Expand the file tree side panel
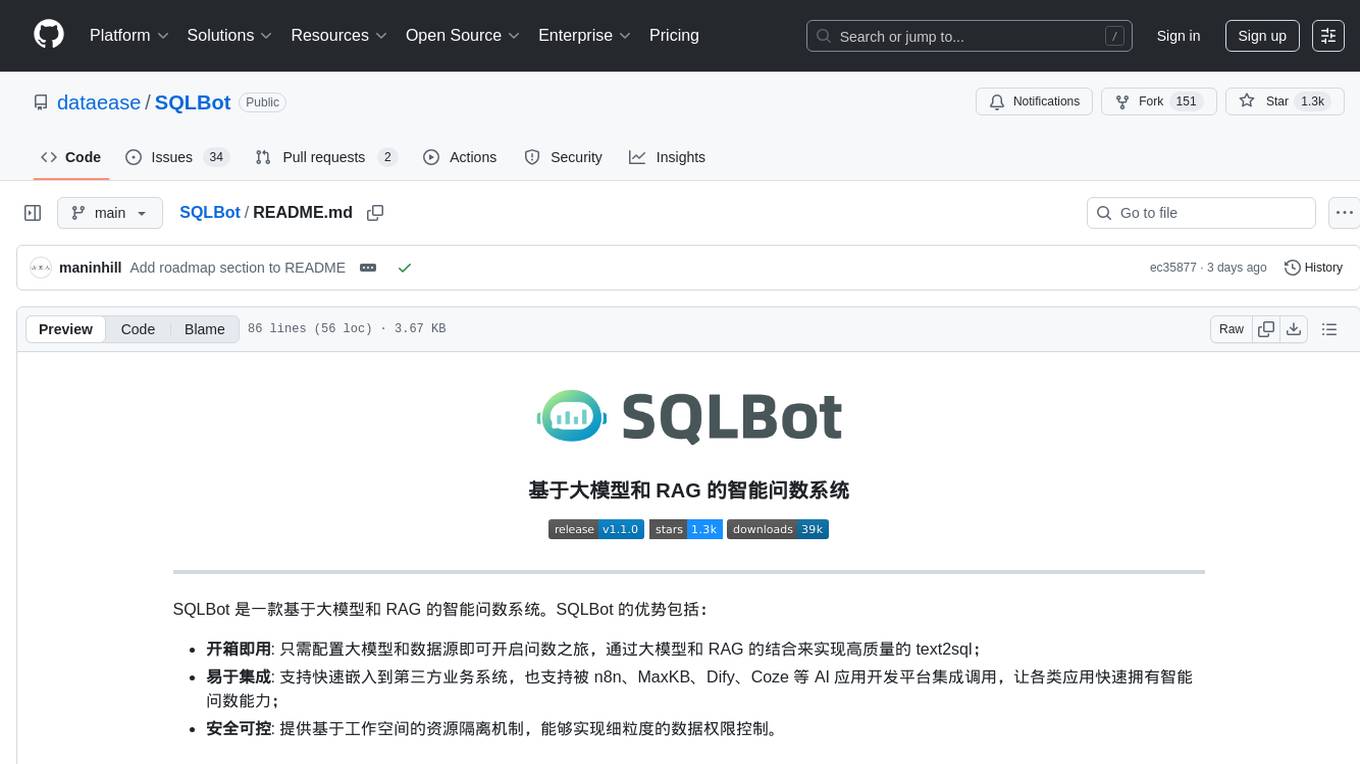Image resolution: width=1360 pixels, height=764 pixels. pos(33,213)
